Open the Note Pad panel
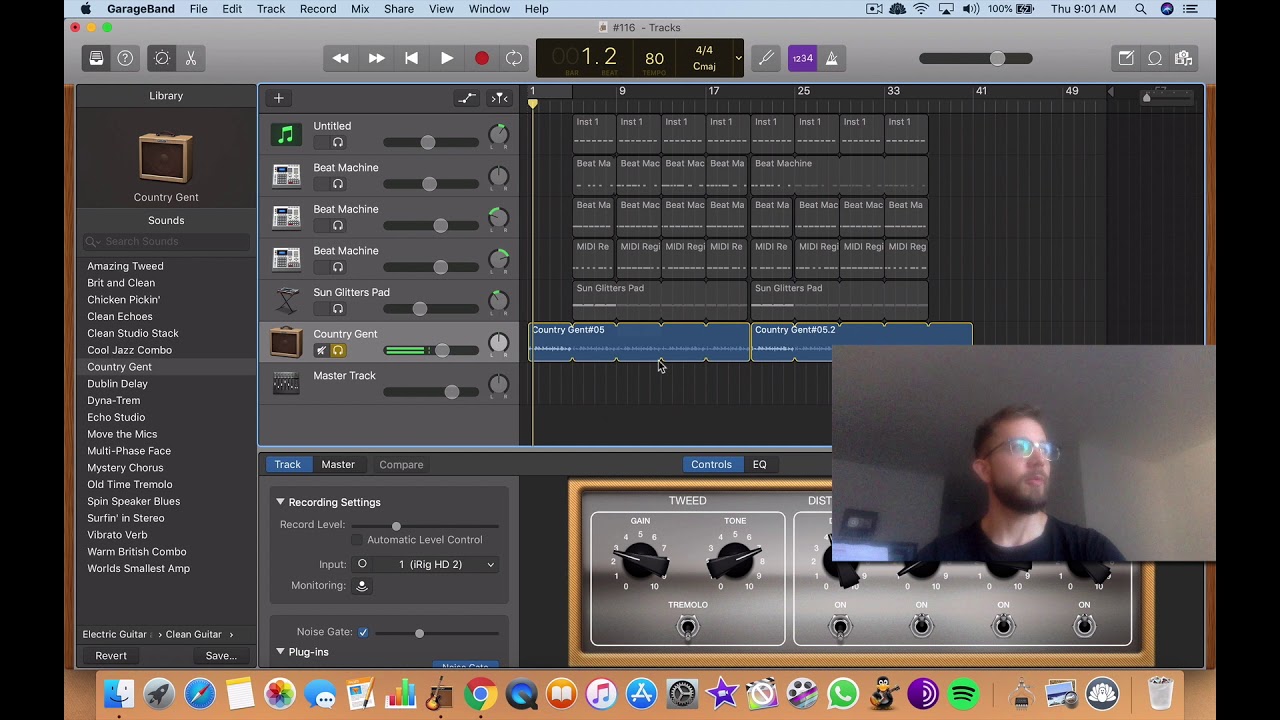Image resolution: width=1280 pixels, height=720 pixels. coord(1126,58)
